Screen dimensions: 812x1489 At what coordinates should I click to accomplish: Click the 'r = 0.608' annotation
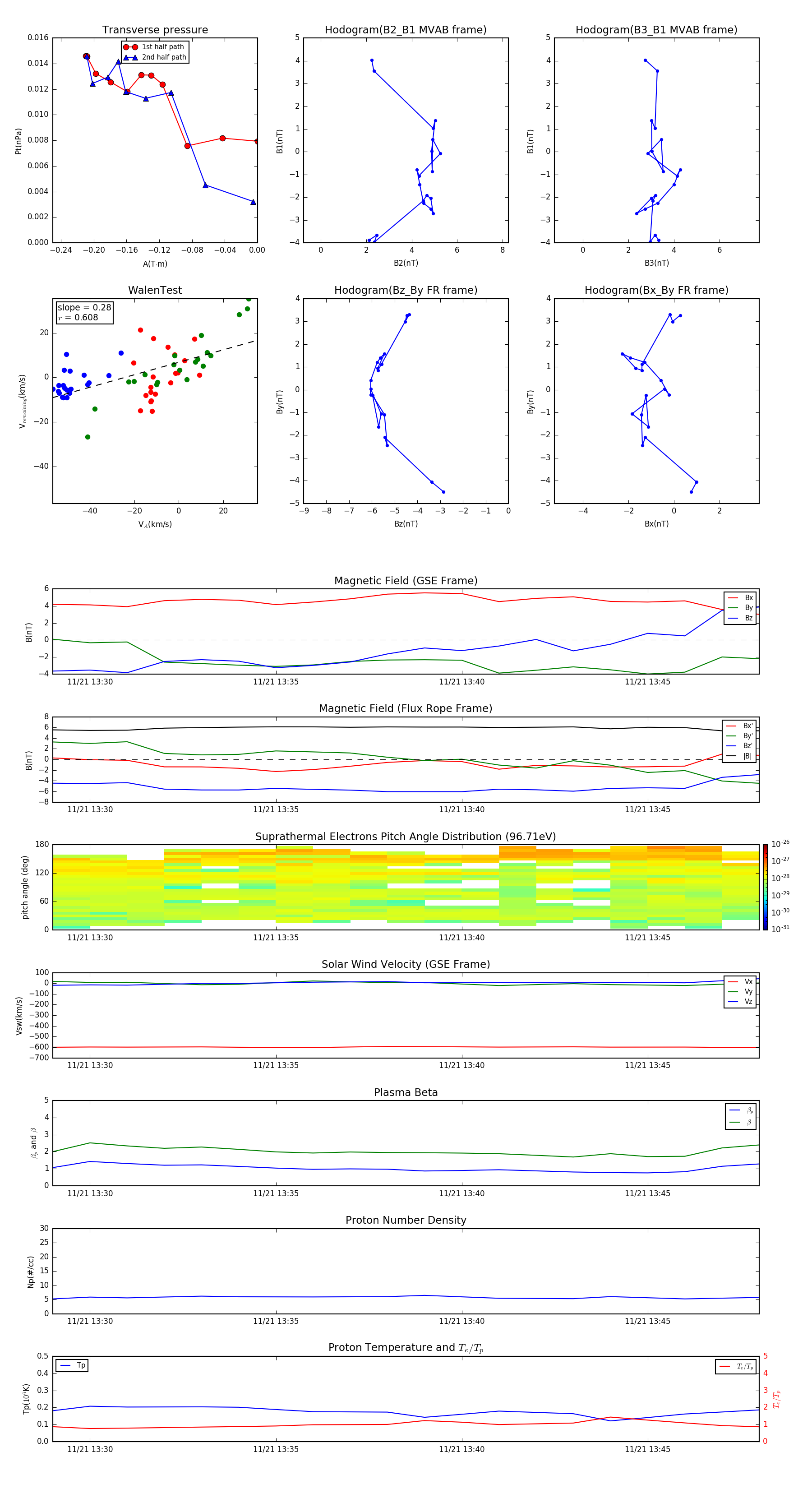[78, 317]
